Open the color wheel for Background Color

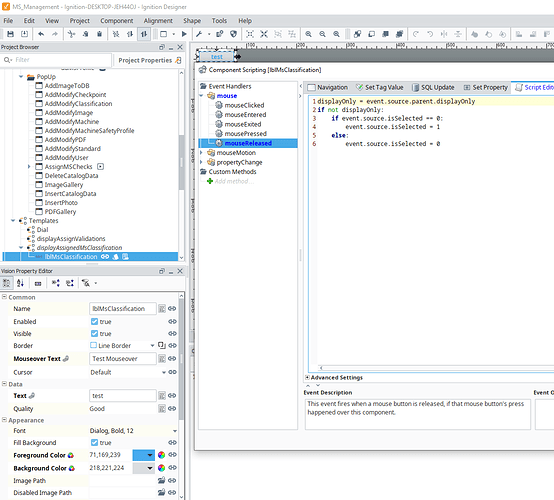point(161,468)
